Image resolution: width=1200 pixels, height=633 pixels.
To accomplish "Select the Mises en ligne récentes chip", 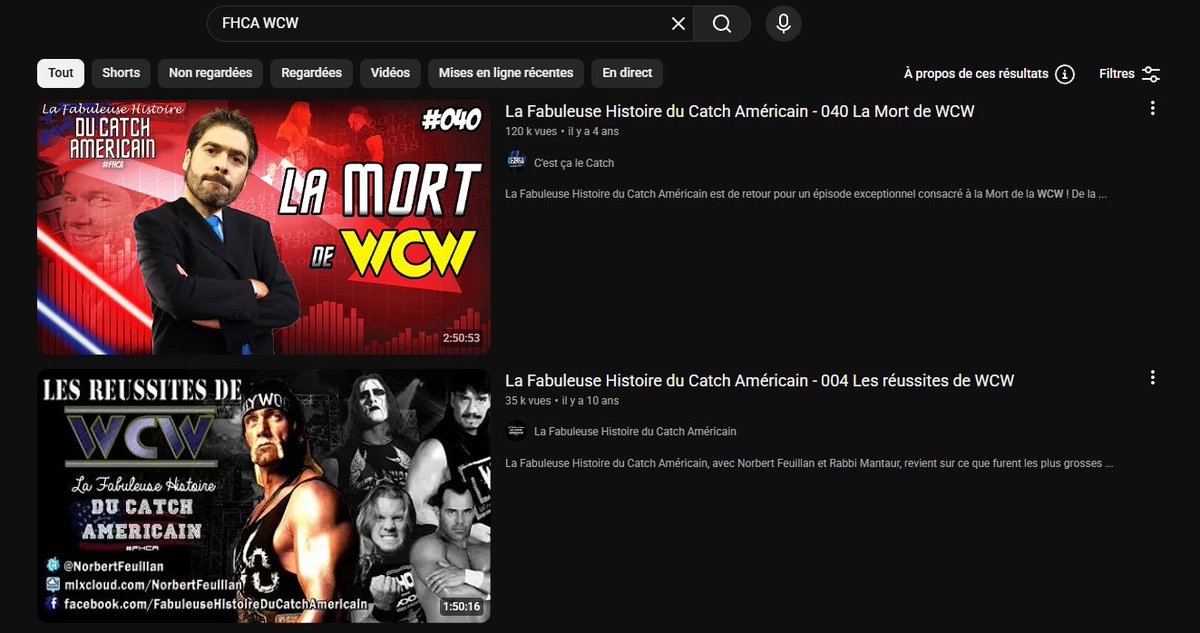I will (506, 73).
